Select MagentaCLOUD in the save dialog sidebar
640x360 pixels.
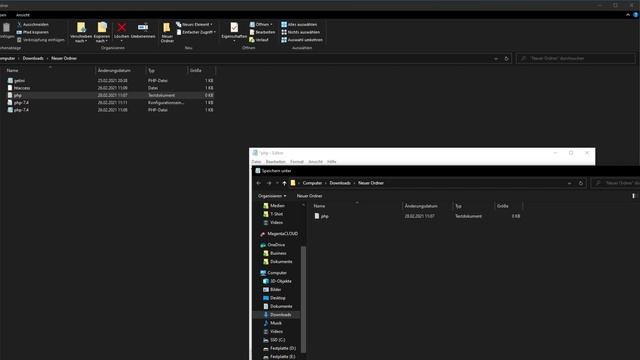click(282, 234)
